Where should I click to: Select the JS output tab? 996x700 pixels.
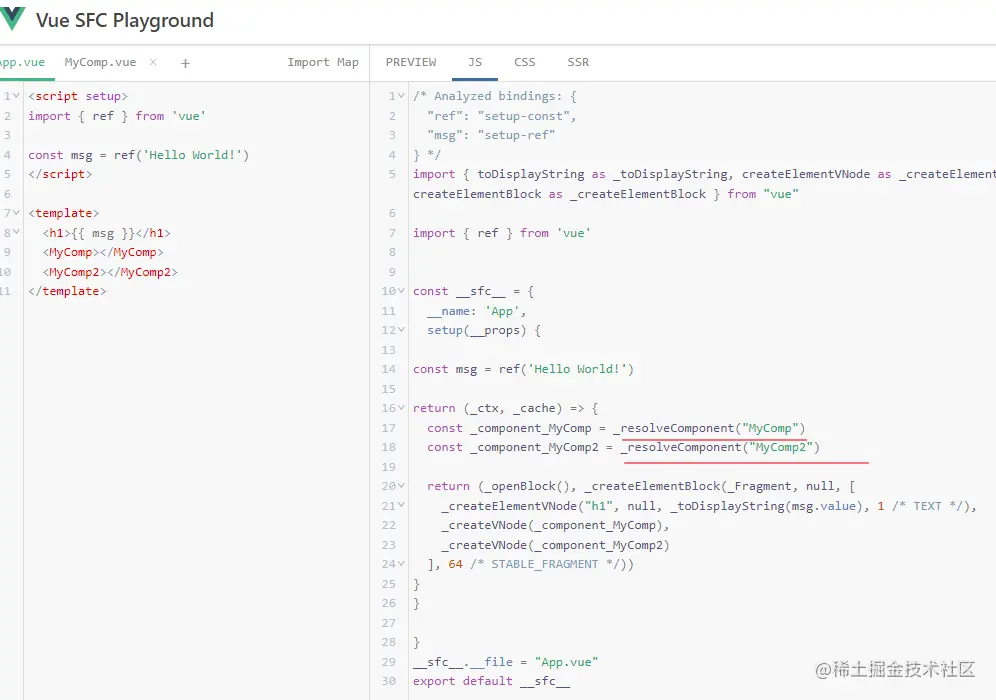pos(475,62)
